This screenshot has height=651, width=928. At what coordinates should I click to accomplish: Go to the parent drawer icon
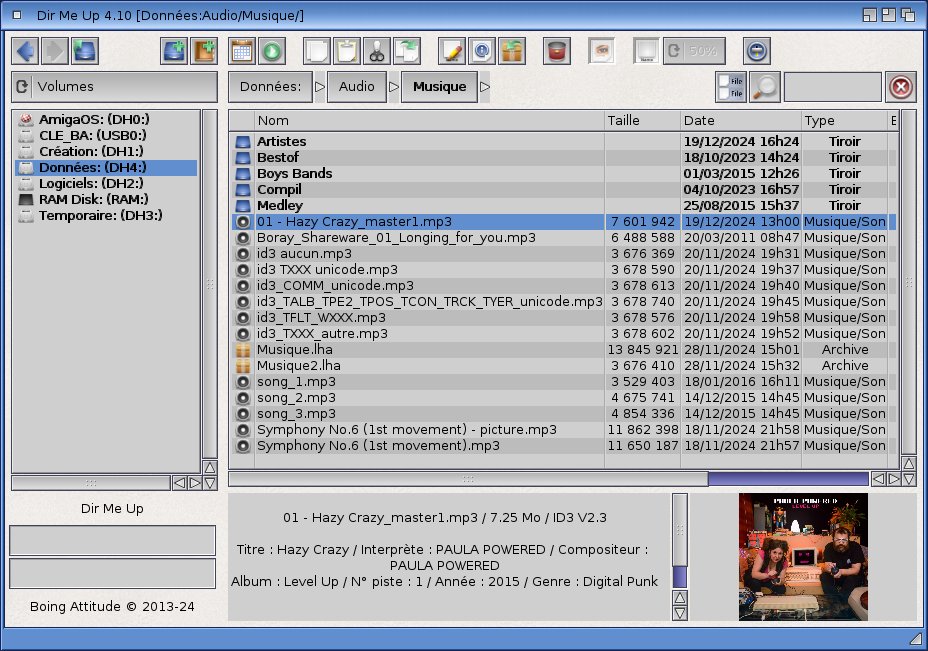pos(84,51)
